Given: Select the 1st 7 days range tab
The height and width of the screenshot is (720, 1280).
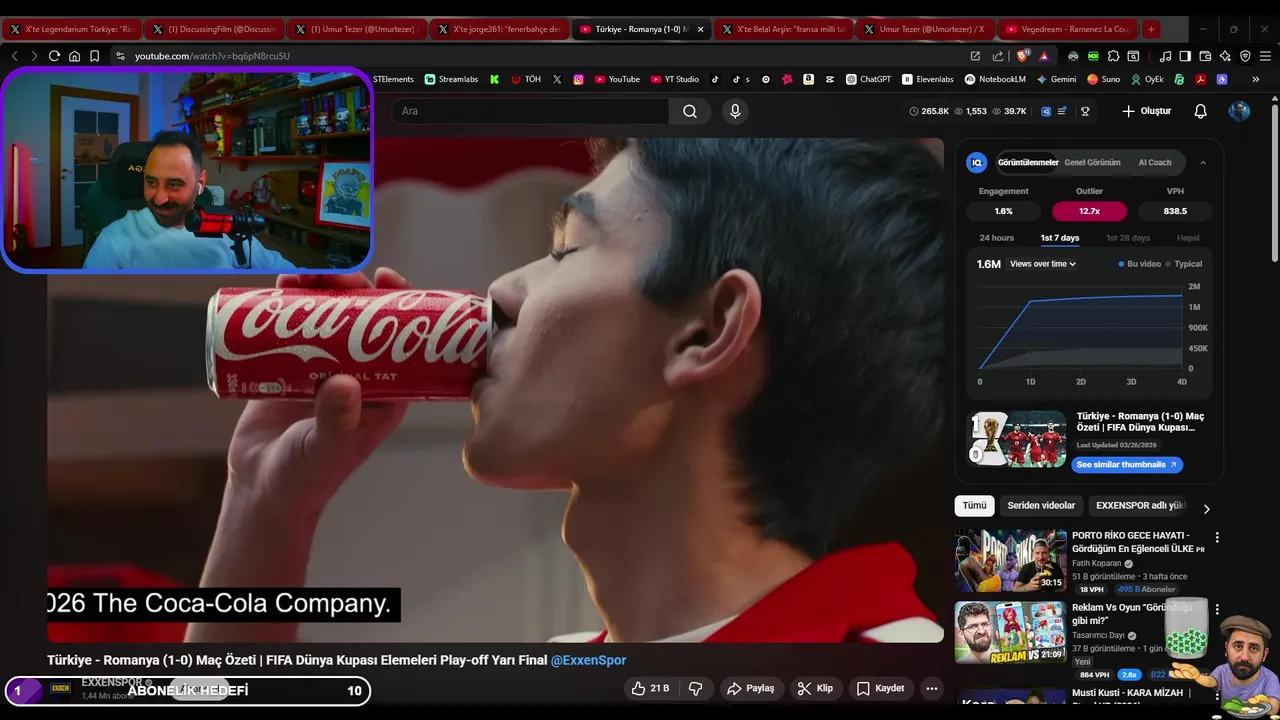Looking at the screenshot, I should (1060, 238).
